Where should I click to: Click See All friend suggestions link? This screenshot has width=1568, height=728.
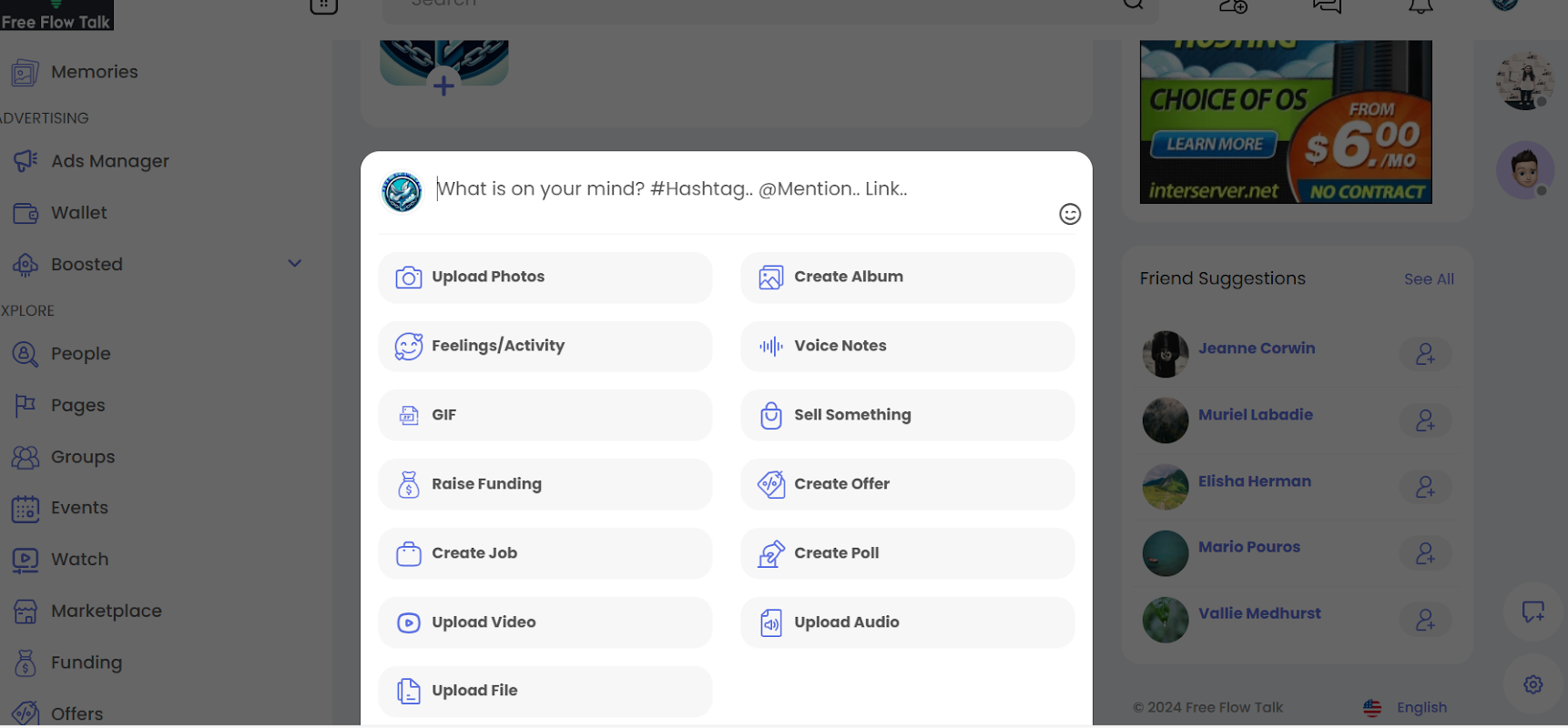coord(1428,279)
